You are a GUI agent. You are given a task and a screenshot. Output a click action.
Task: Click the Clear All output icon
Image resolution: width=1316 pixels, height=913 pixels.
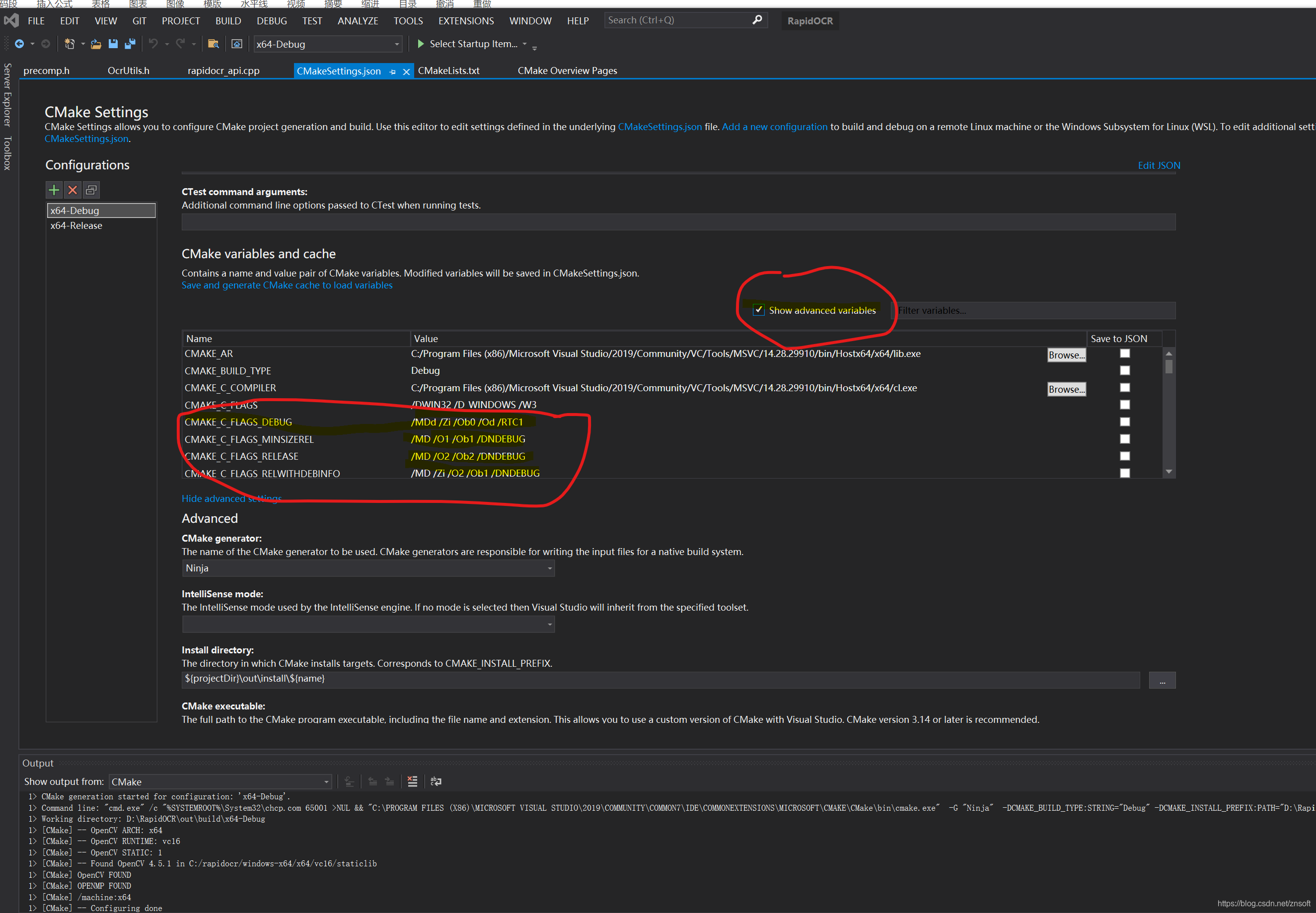[412, 781]
